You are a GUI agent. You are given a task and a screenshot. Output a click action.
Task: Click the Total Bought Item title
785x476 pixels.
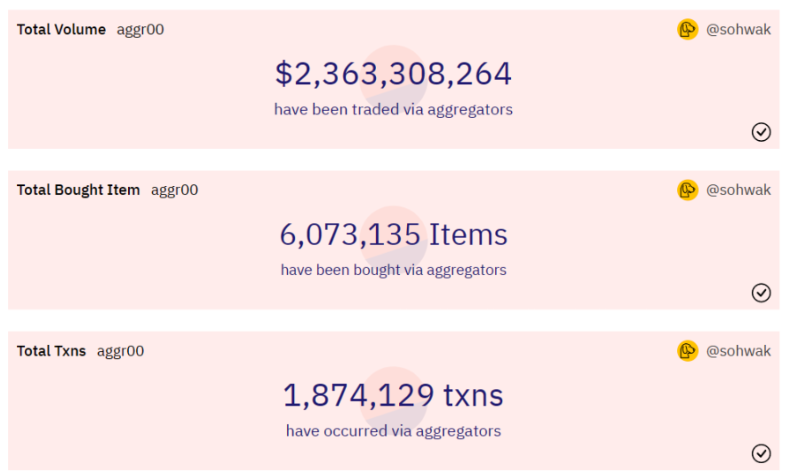[78, 190]
